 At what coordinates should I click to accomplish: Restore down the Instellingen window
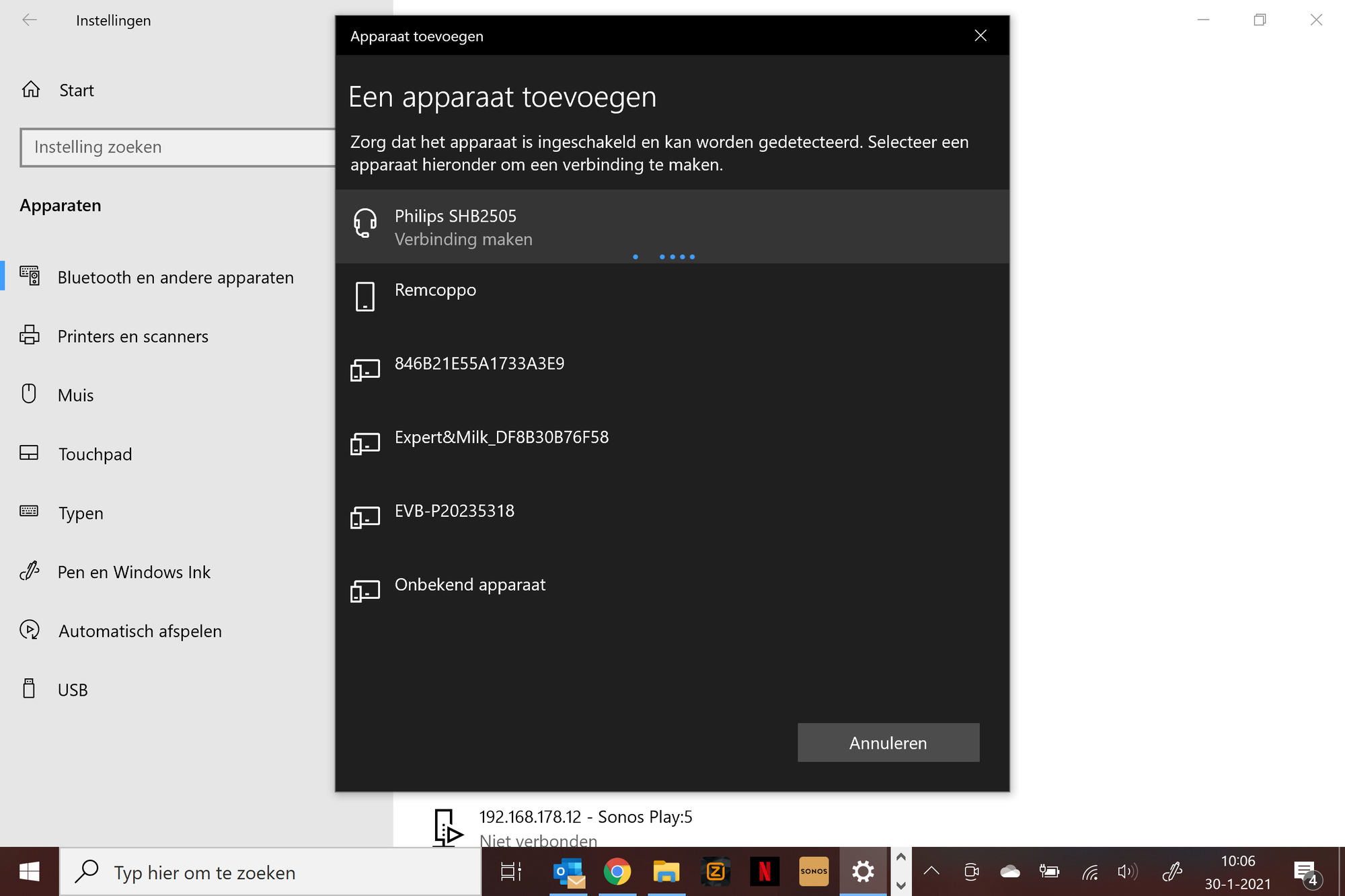coord(1260,20)
